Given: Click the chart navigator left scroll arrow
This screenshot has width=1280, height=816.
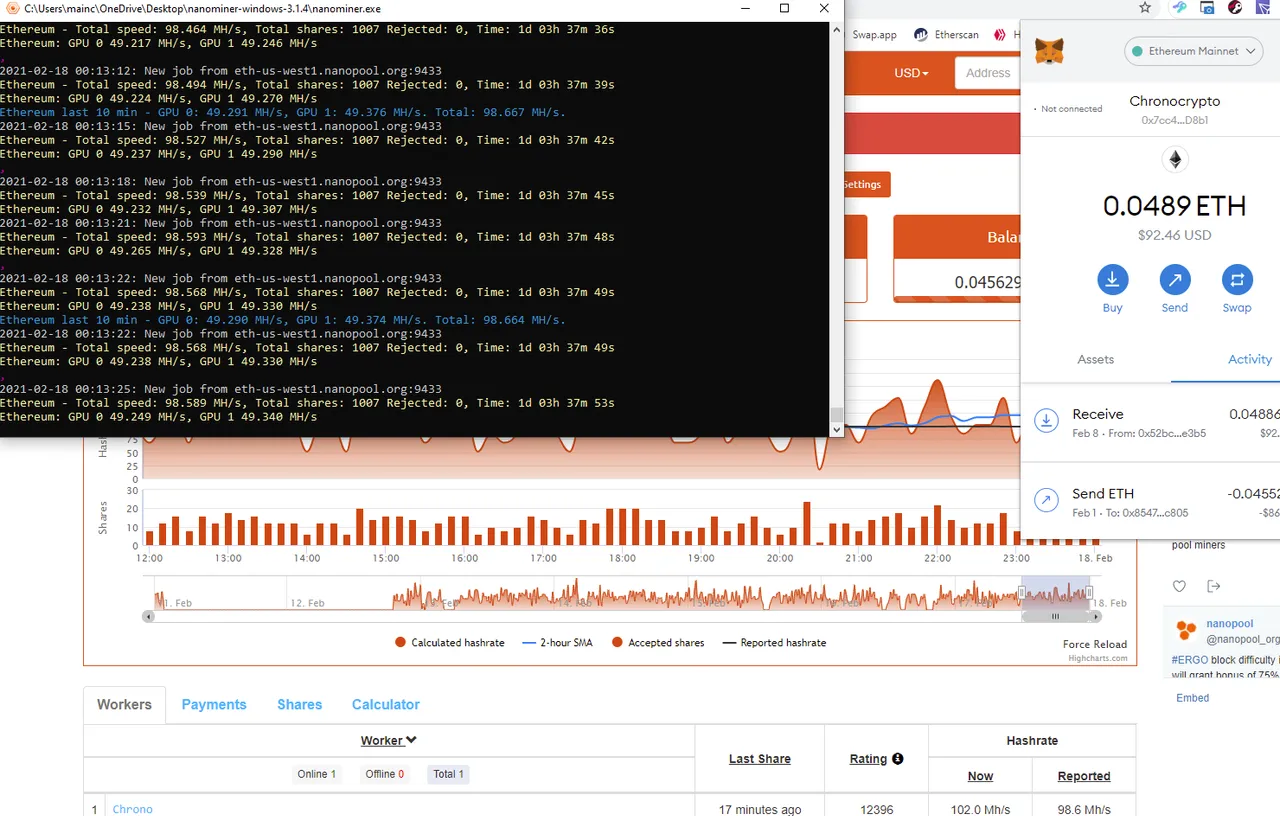Looking at the screenshot, I should coord(149,617).
